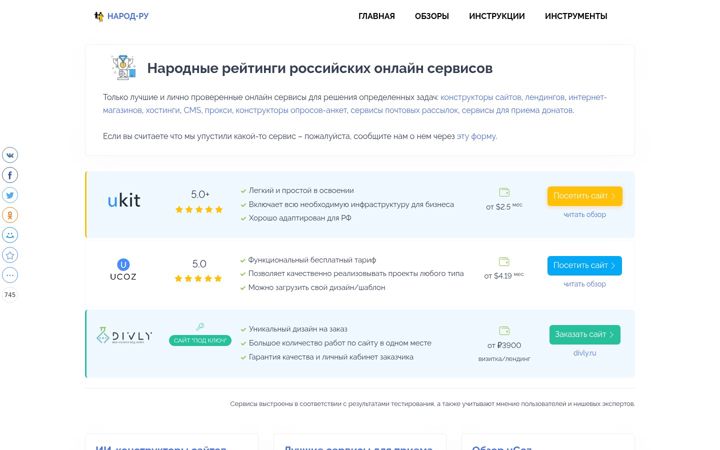
Task: Click the trophy ratings icon beside heading
Action: pos(124,68)
